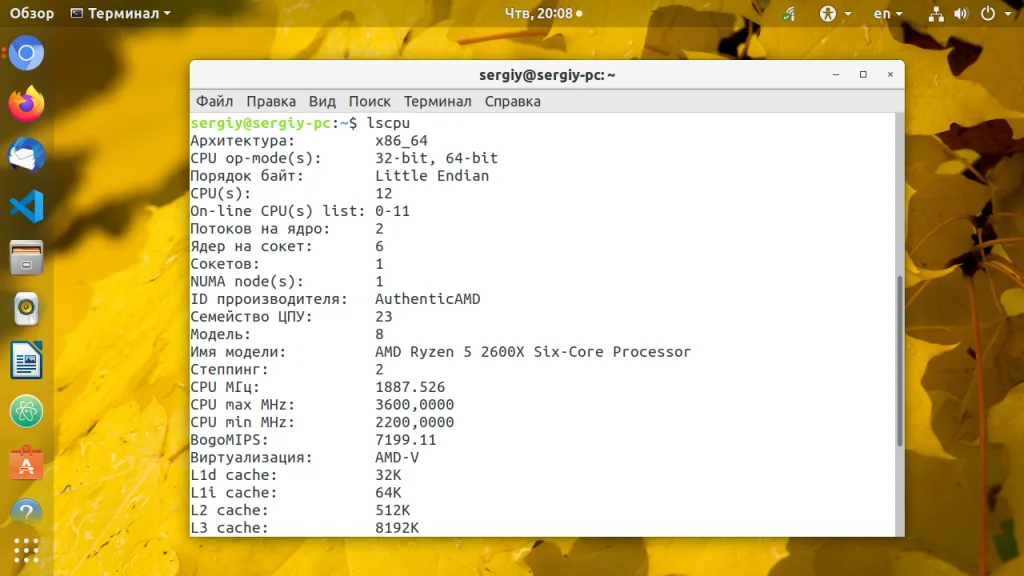Open Thunderbird mail client

[x=27, y=155]
